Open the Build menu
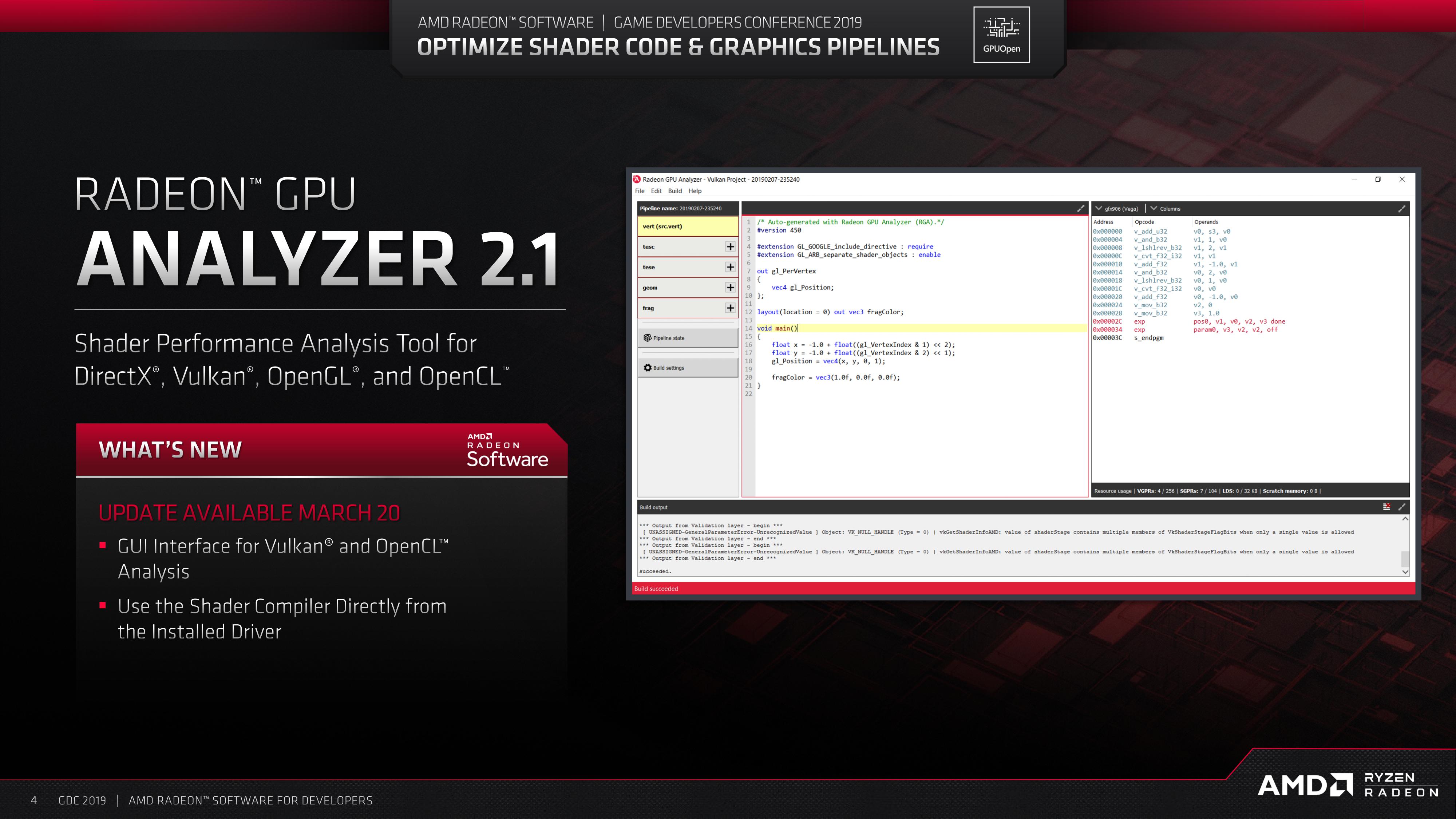This screenshot has height=819, width=1456. pos(675,191)
